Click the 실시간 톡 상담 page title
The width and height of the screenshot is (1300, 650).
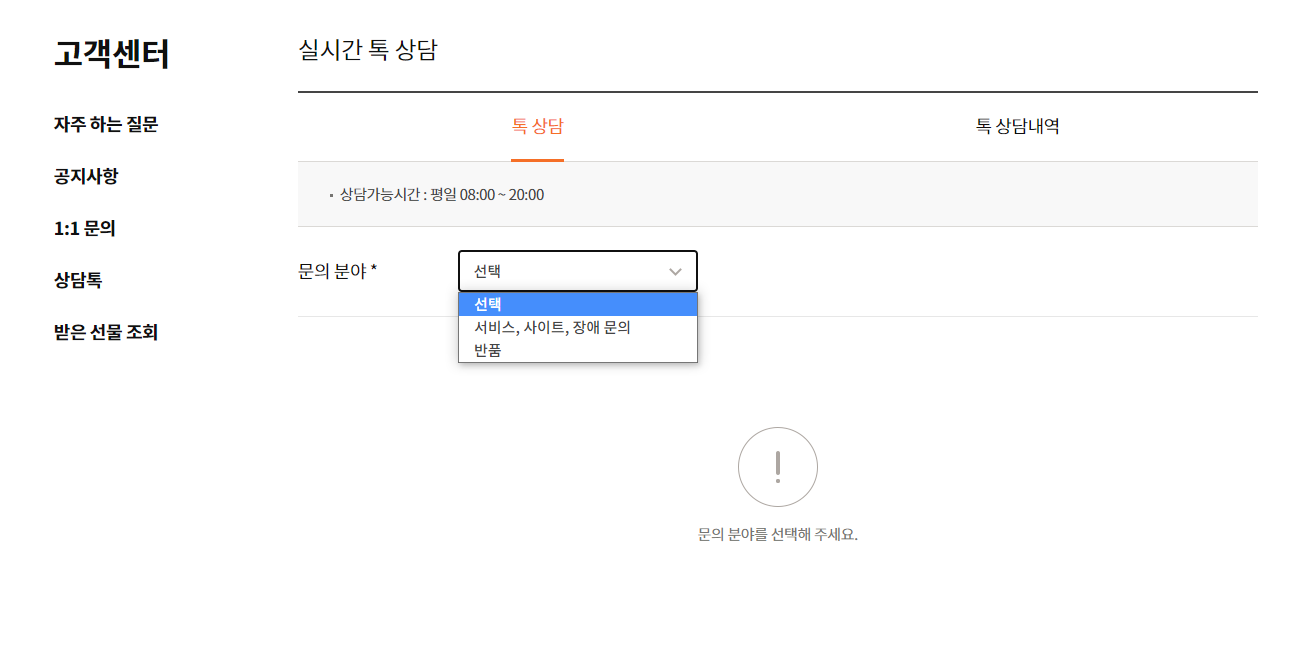pyautogui.click(x=367, y=50)
